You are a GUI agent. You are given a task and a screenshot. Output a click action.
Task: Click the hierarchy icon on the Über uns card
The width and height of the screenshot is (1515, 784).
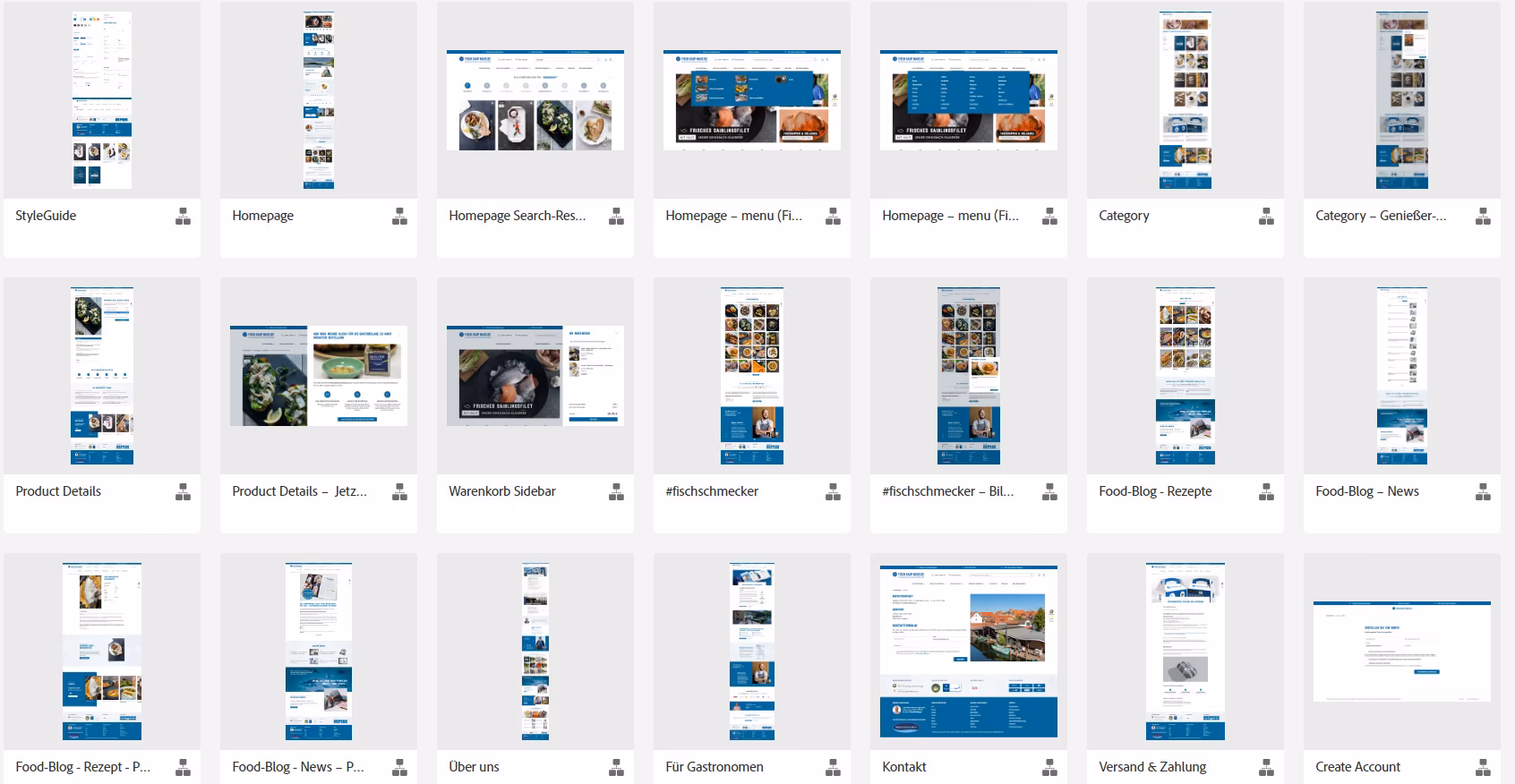[x=616, y=767]
